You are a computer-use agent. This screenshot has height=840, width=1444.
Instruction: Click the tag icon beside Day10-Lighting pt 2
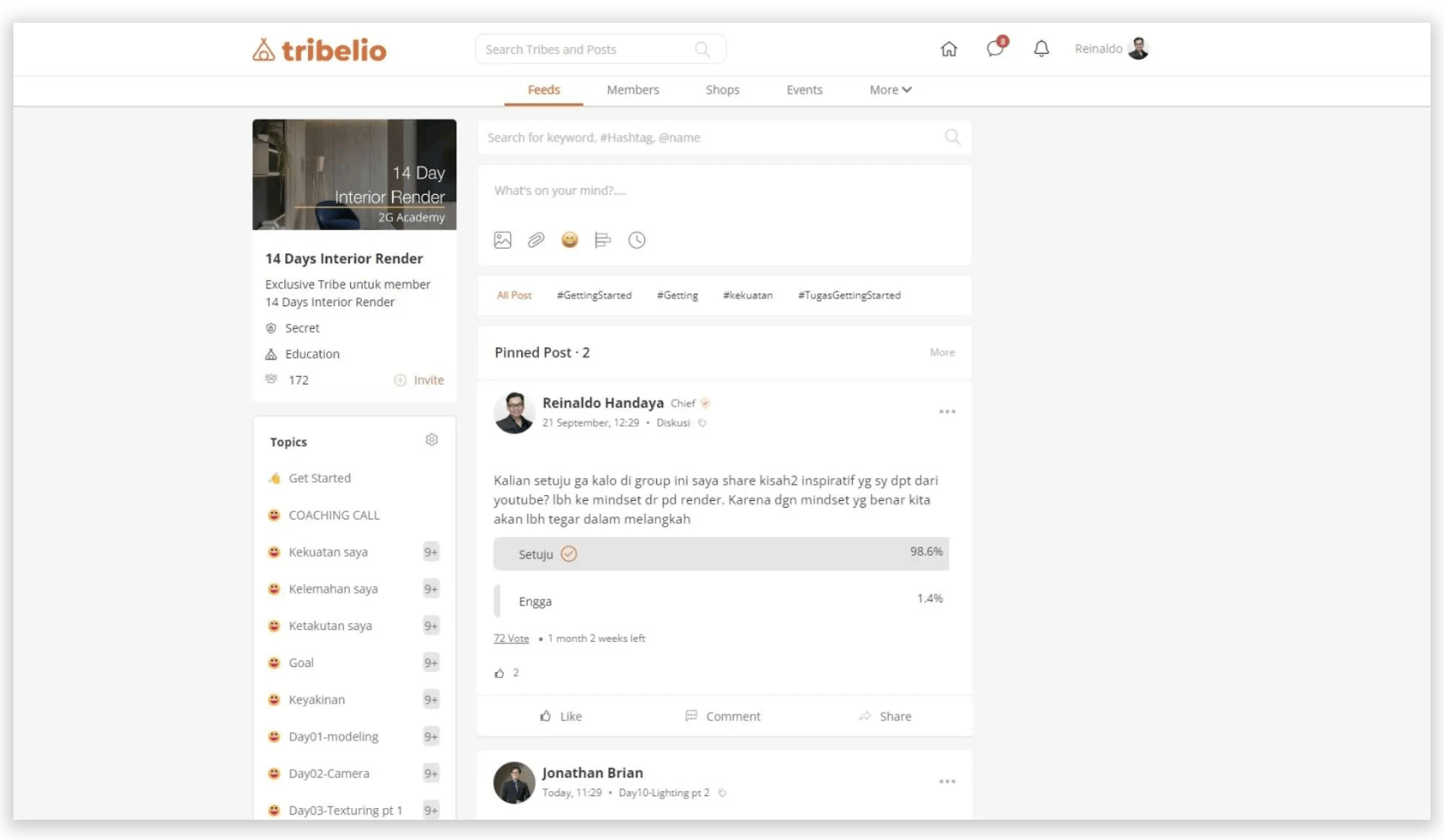[722, 794]
